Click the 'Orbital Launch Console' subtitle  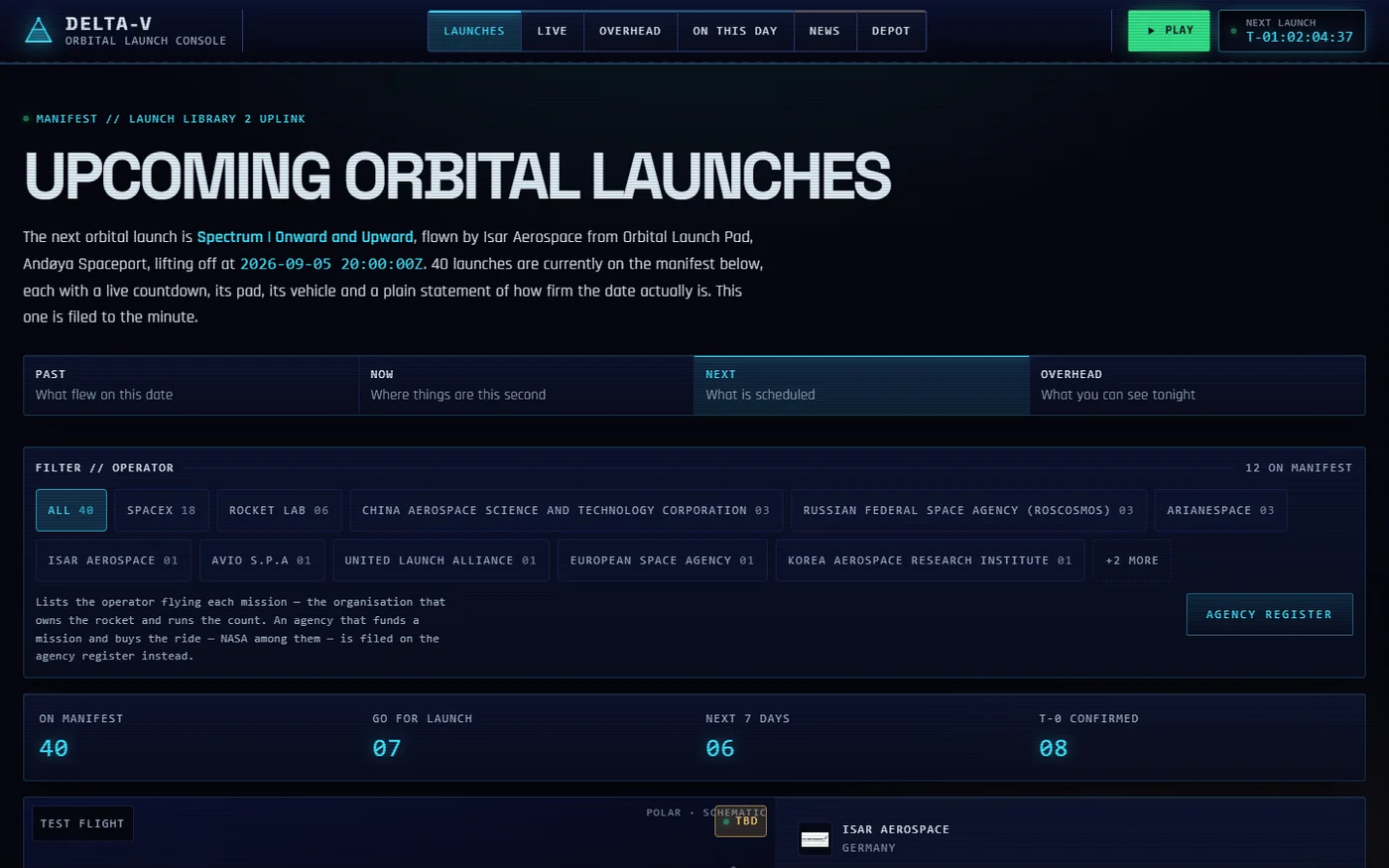click(146, 41)
